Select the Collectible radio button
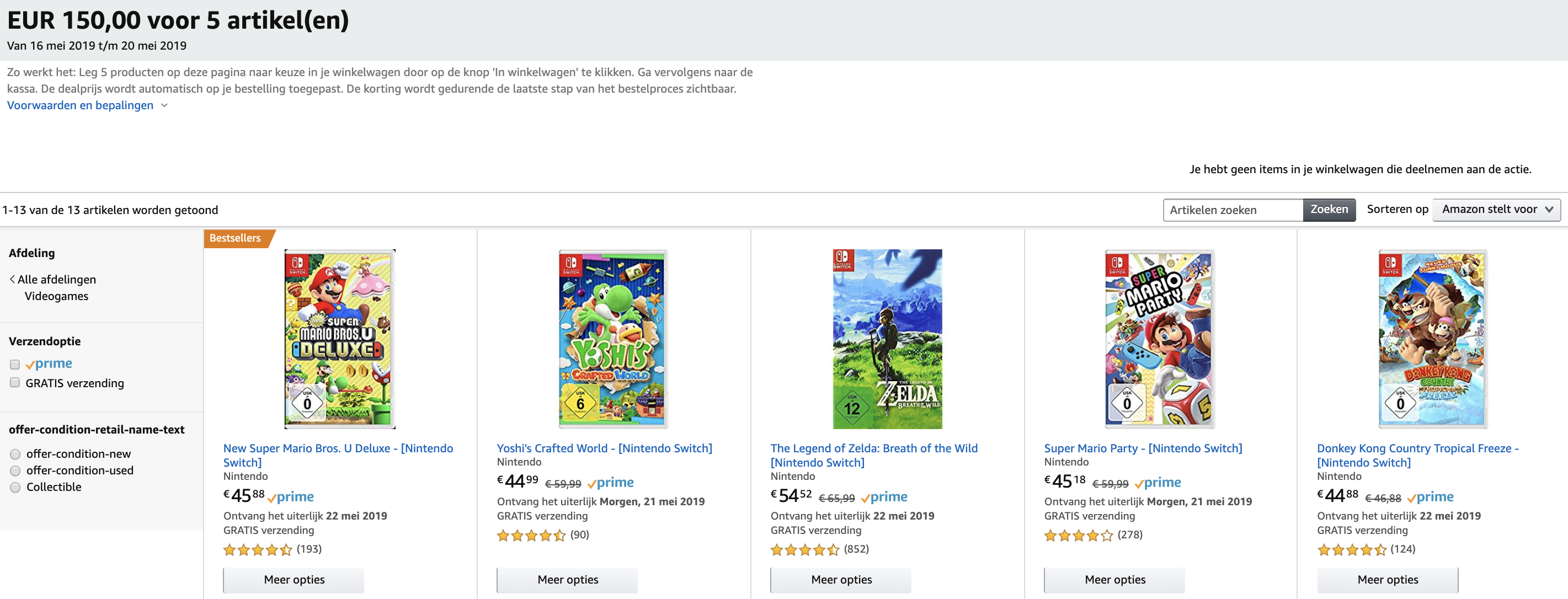The width and height of the screenshot is (1568, 599). pos(15,487)
